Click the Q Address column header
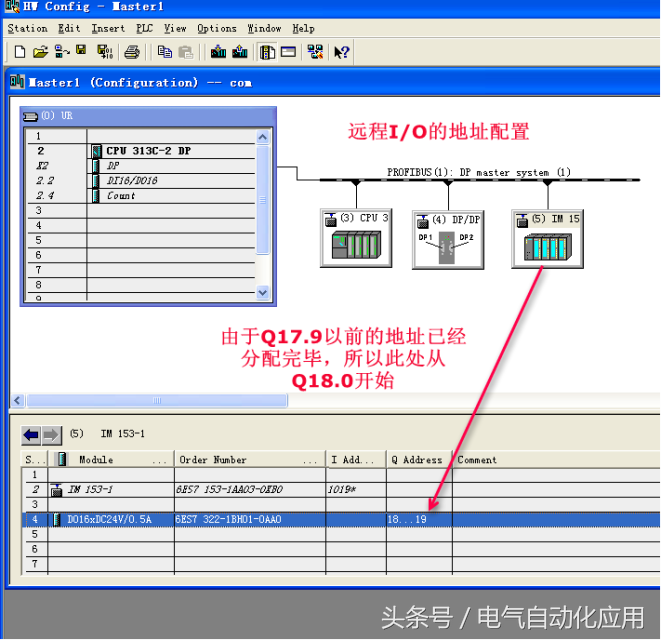Image resolution: width=661 pixels, height=640 pixels. (x=416, y=460)
